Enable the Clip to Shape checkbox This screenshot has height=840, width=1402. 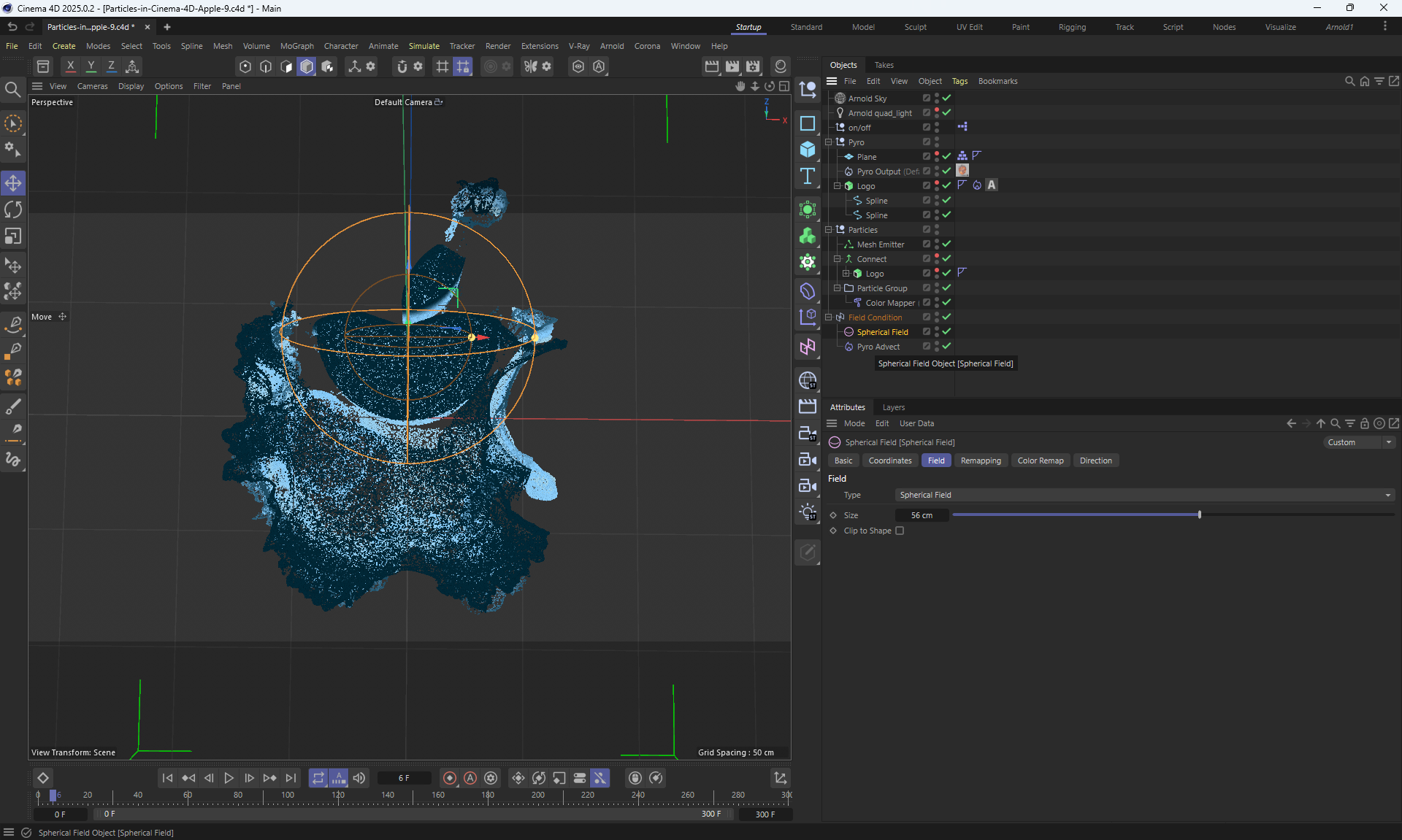click(900, 531)
